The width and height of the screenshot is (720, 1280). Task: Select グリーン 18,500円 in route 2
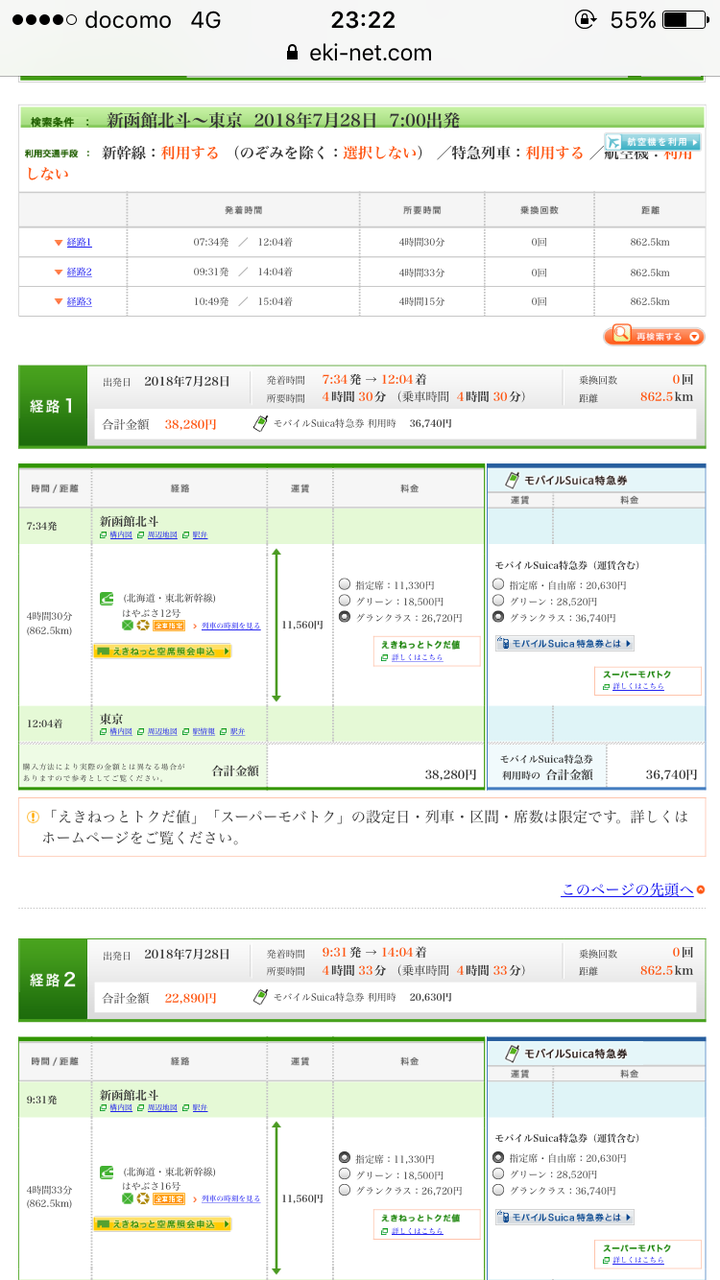click(x=345, y=1174)
